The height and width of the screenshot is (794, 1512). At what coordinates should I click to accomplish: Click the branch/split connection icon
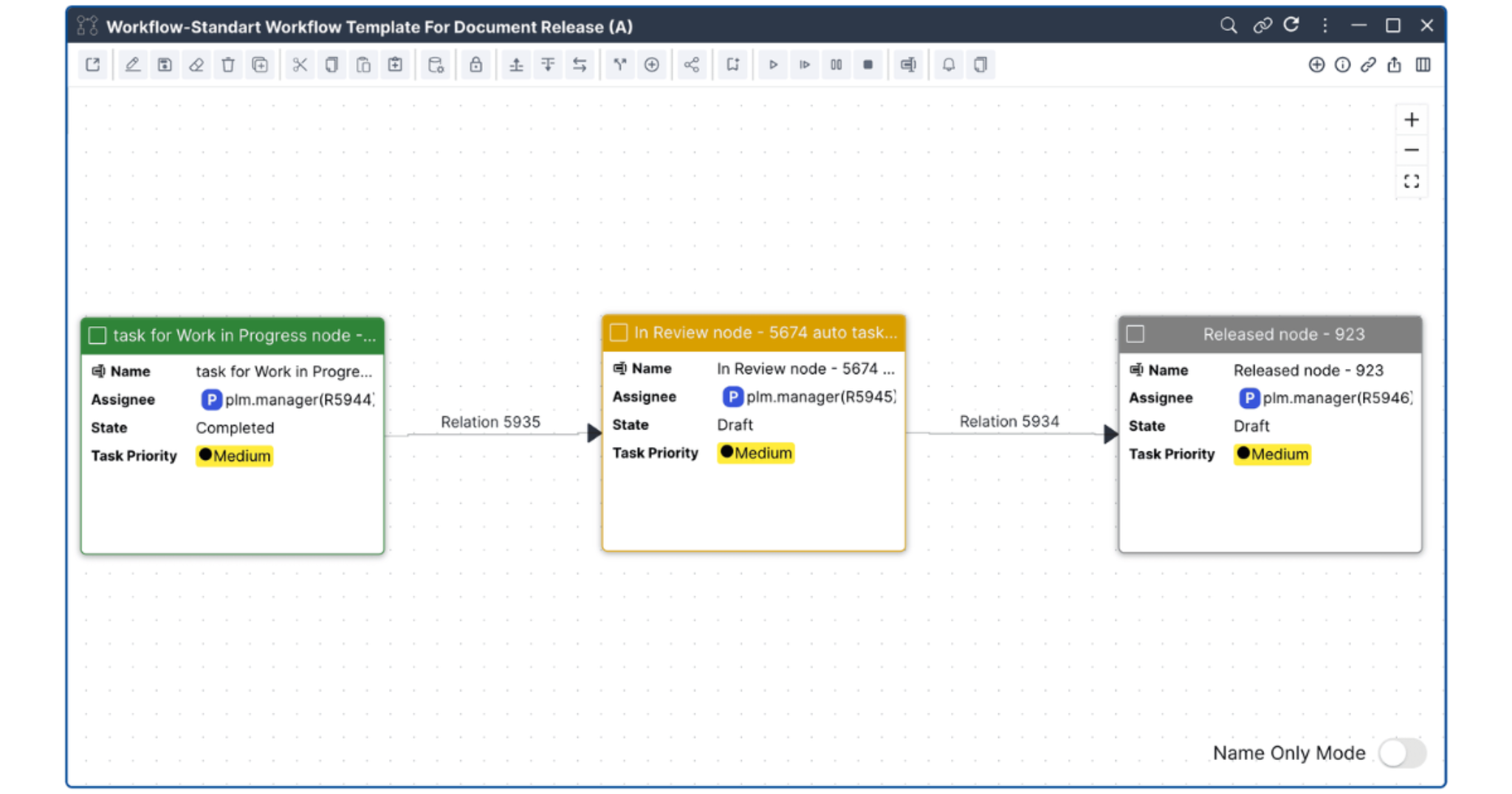point(619,65)
